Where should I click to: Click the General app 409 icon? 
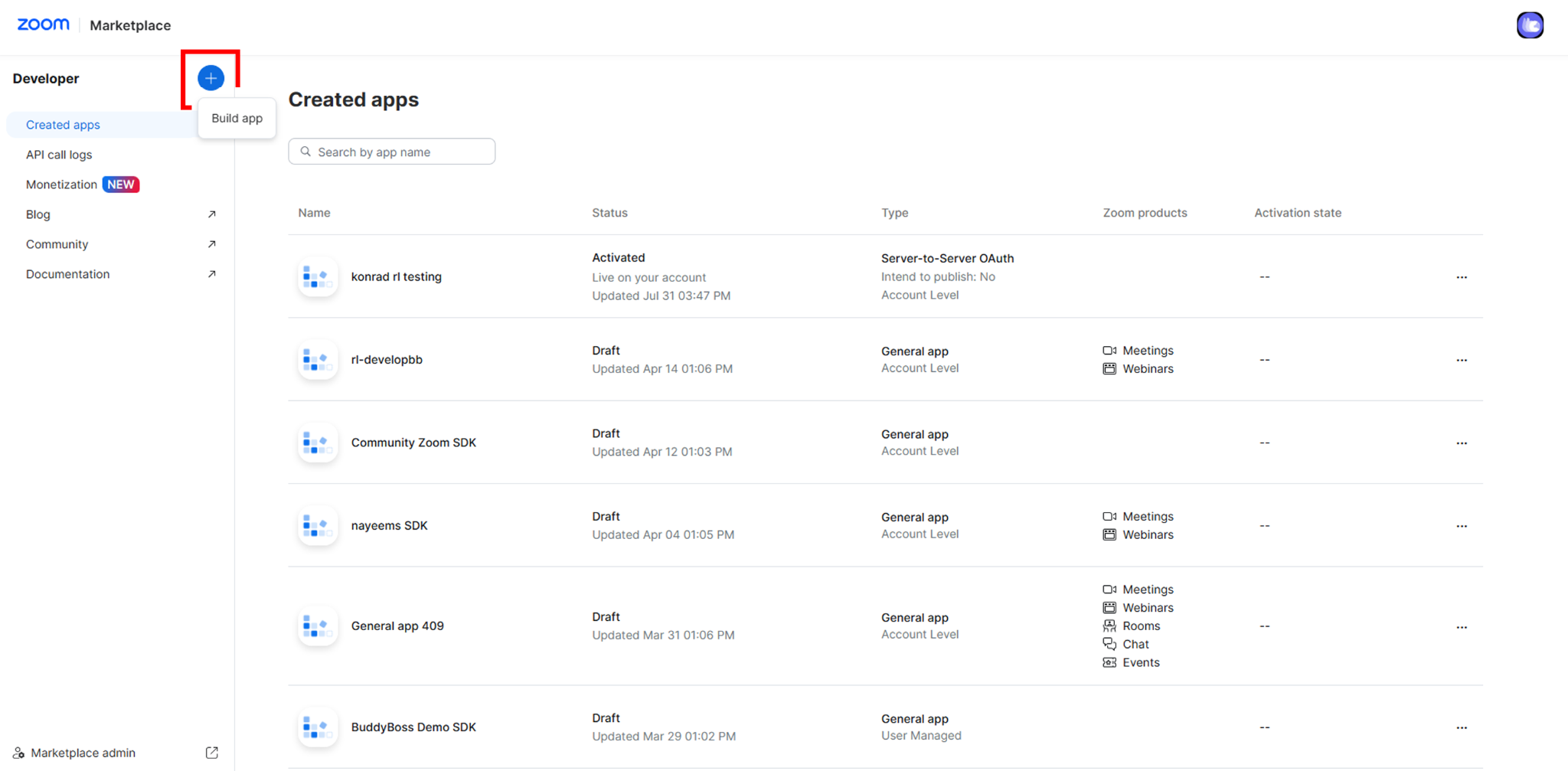click(x=318, y=626)
